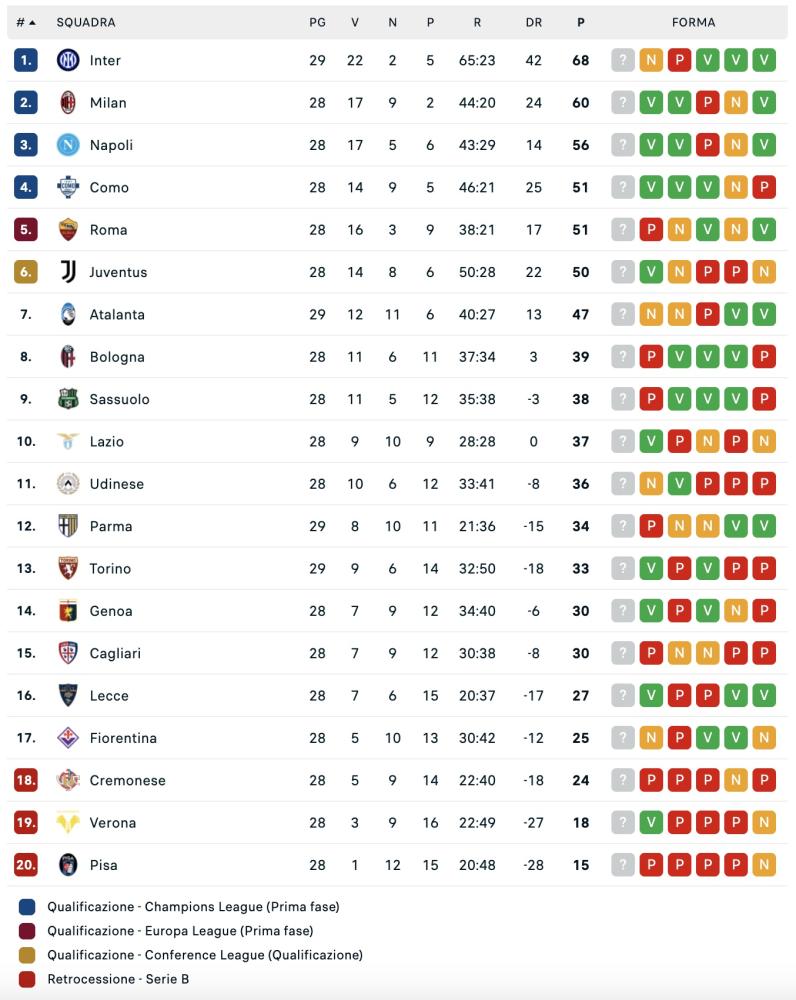The image size is (796, 1000).
Task: Click the red Retrocessione legend swatch
Action: pyautogui.click(x=27, y=979)
